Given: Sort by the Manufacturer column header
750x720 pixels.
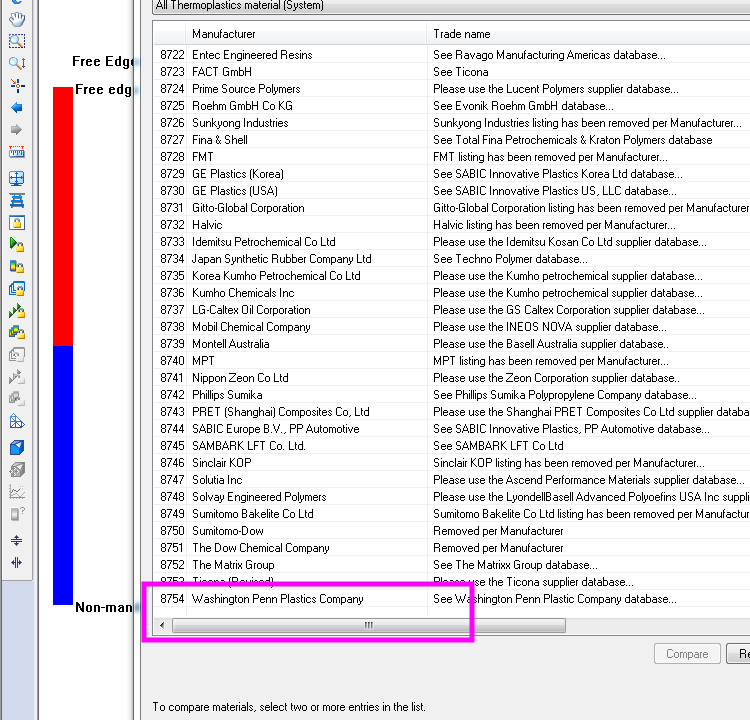Looking at the screenshot, I should tap(306, 34).
